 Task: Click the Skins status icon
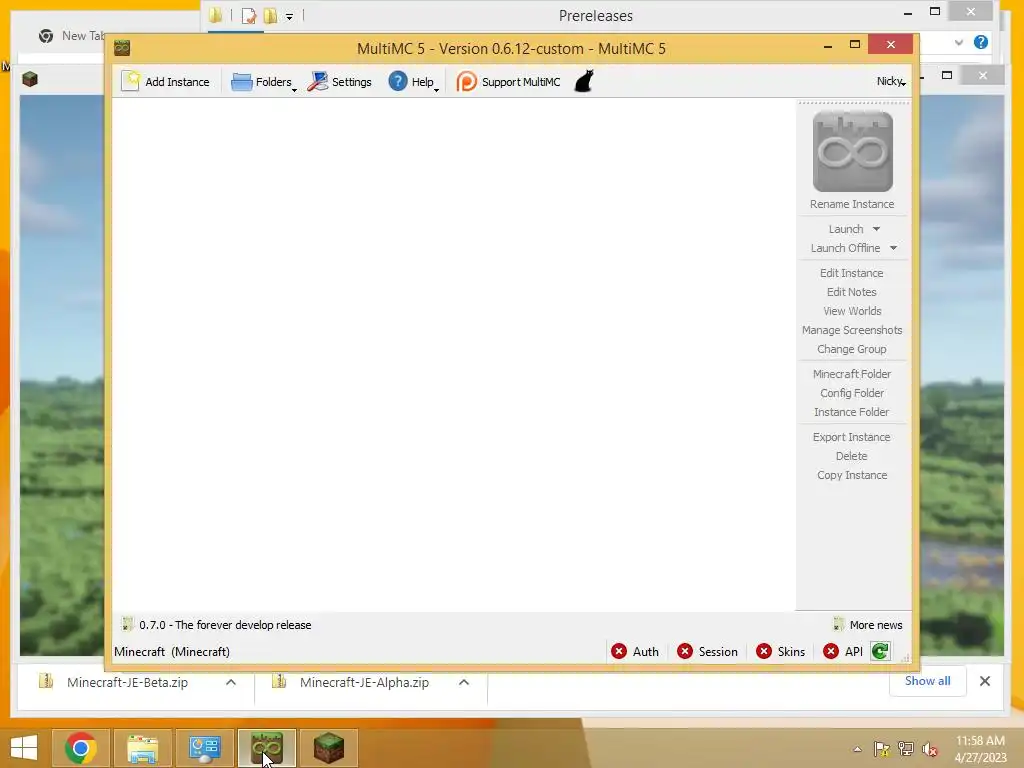click(x=763, y=652)
